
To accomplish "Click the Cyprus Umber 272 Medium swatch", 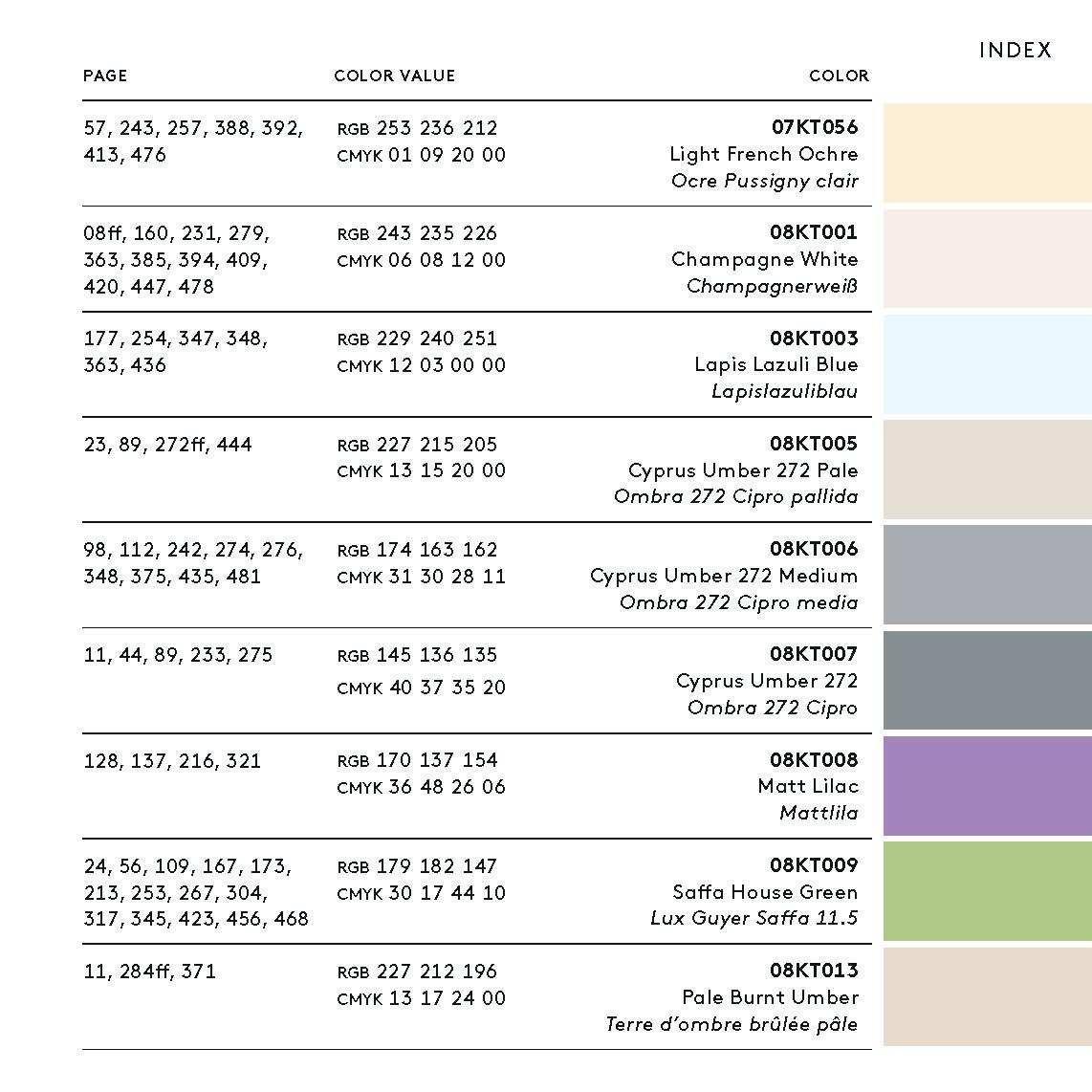I will pos(987,575).
